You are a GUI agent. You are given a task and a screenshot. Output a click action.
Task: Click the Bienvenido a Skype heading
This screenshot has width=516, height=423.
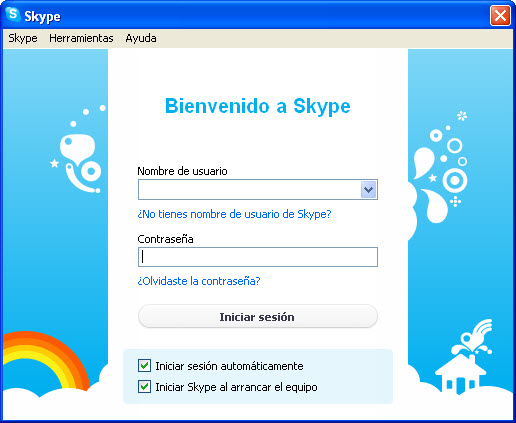point(258,106)
